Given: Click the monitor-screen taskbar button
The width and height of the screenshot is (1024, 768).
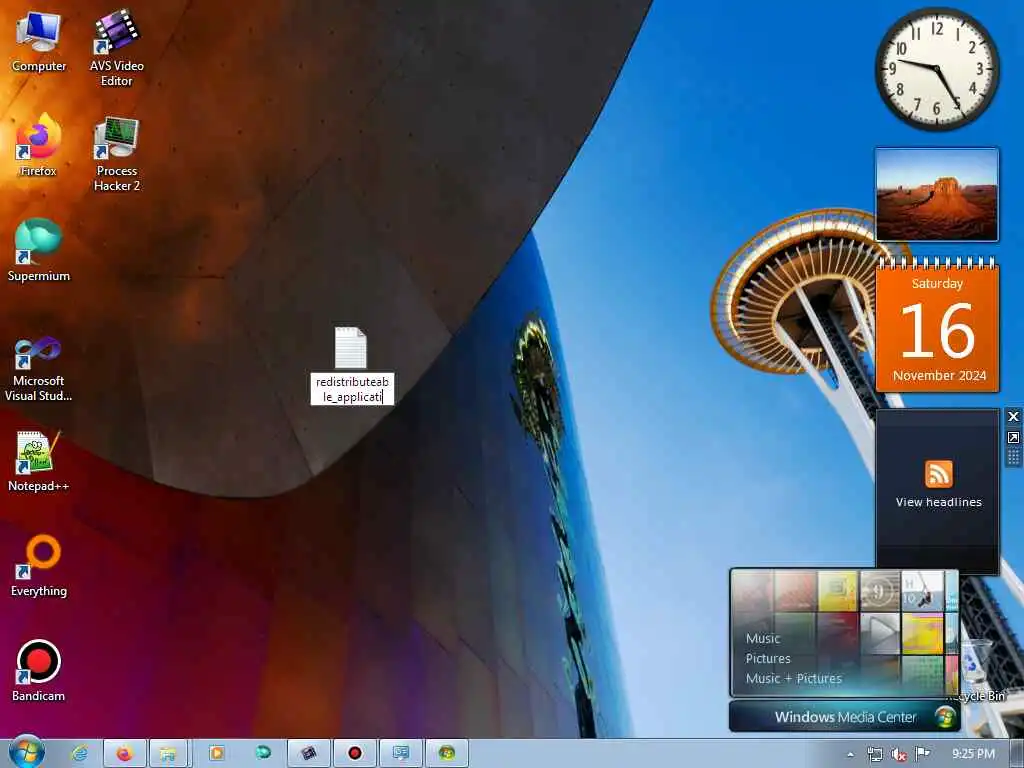Looking at the screenshot, I should [401, 754].
